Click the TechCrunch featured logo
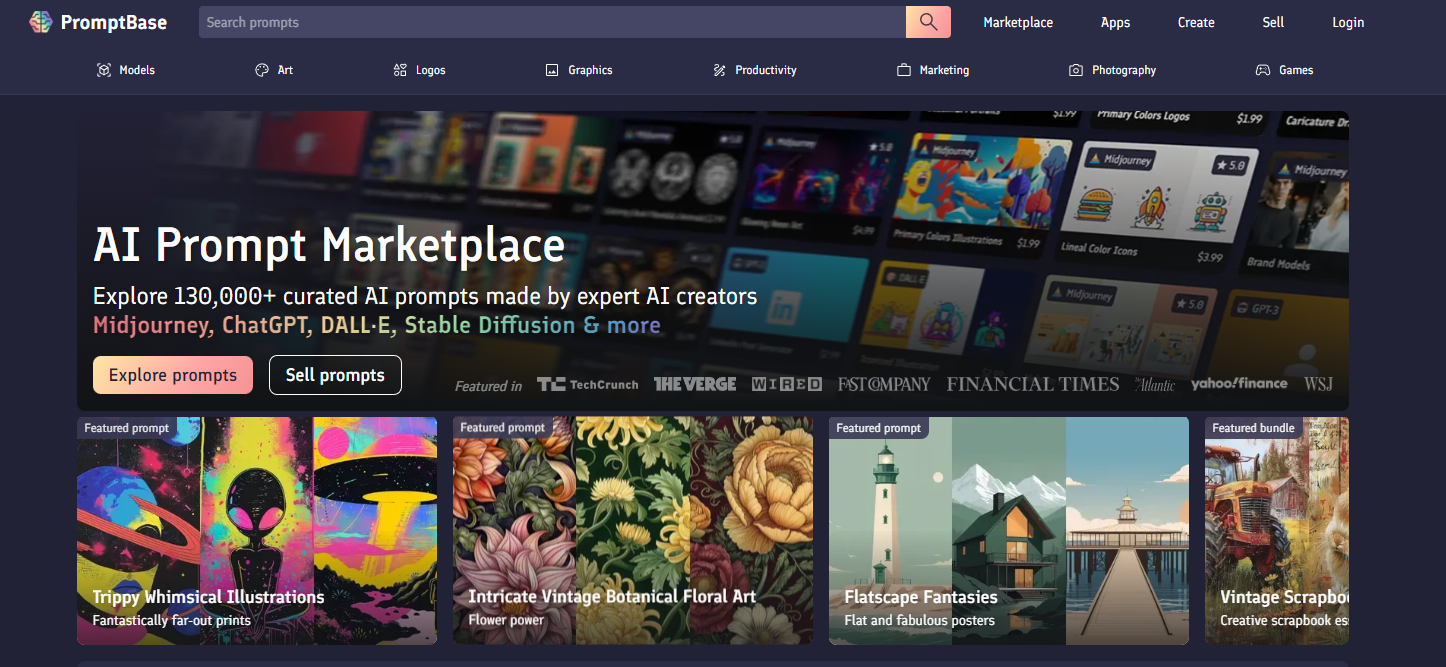 point(588,384)
